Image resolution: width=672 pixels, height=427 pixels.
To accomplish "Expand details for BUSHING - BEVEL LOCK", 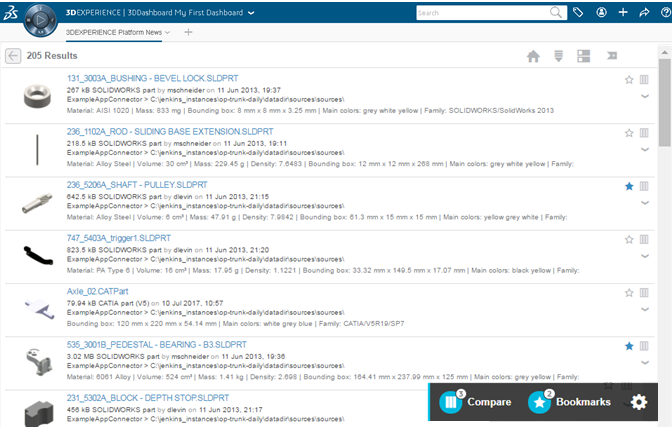I will coord(645,96).
